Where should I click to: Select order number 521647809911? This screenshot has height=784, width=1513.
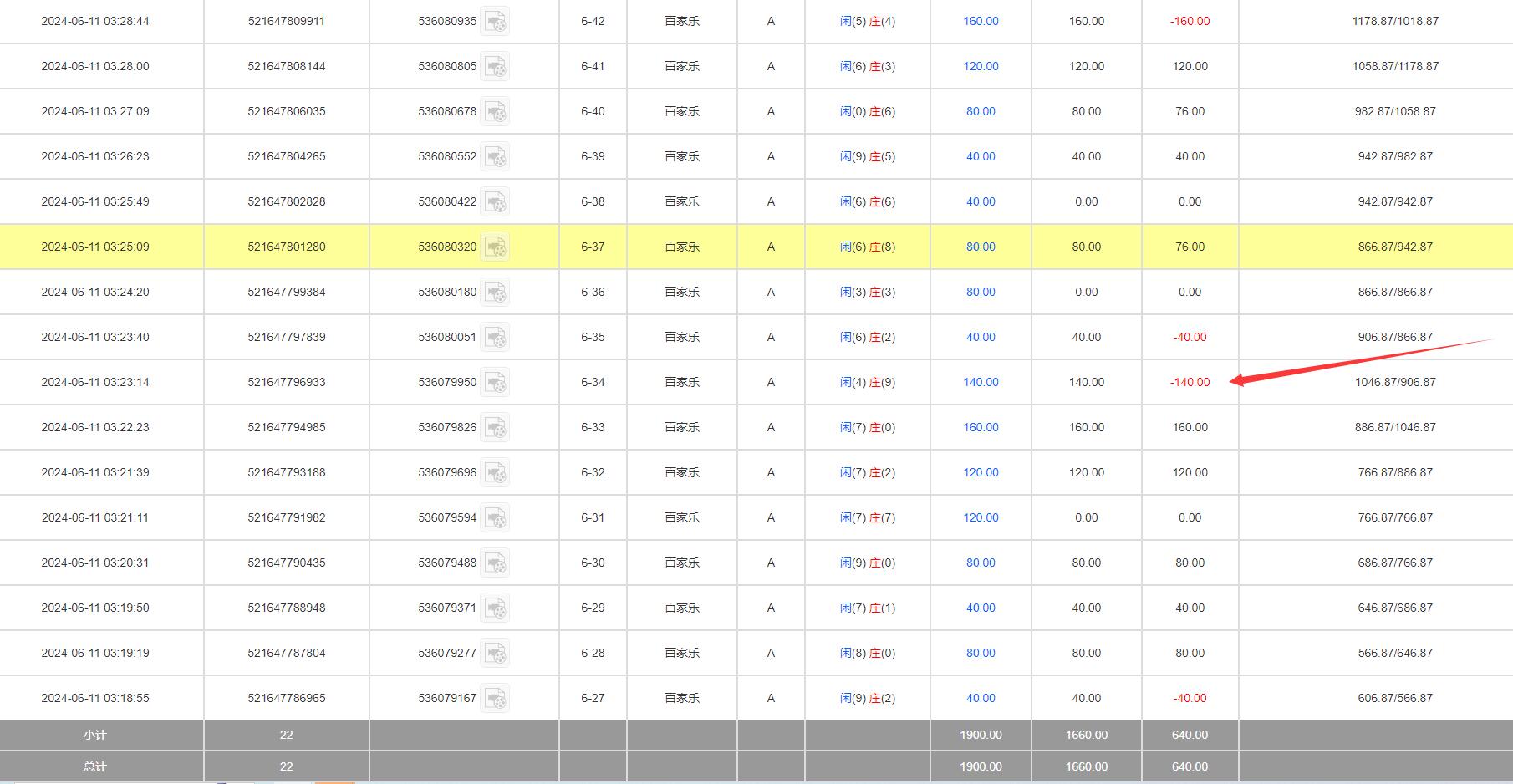click(x=286, y=21)
